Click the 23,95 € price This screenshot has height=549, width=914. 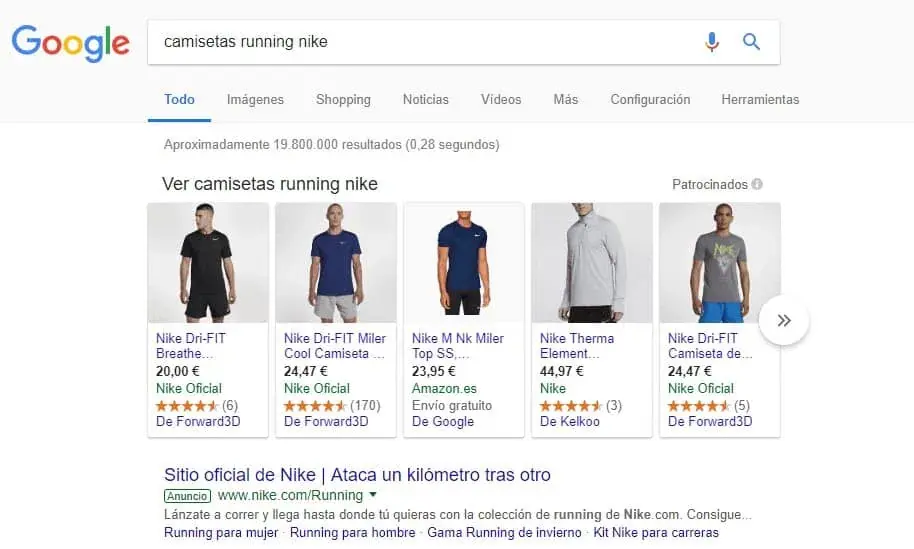434,371
